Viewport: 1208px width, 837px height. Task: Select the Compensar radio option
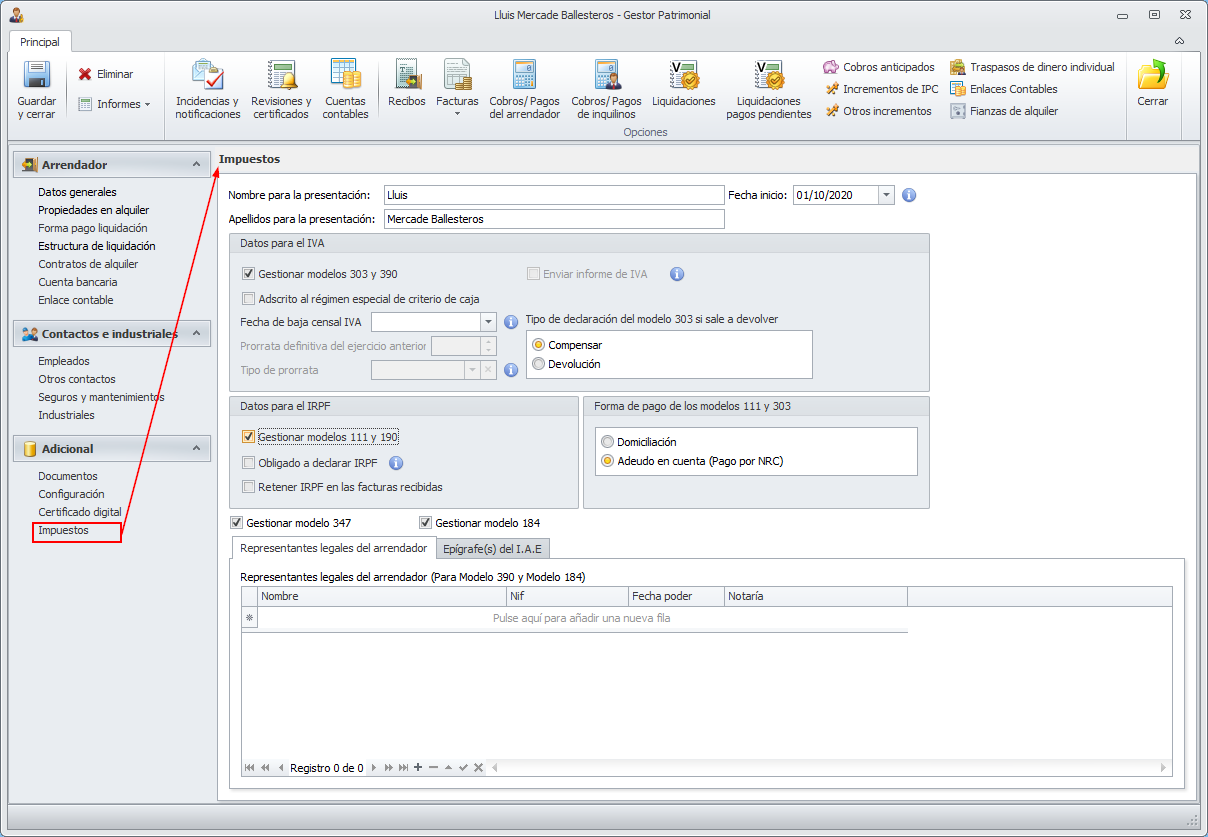point(539,345)
